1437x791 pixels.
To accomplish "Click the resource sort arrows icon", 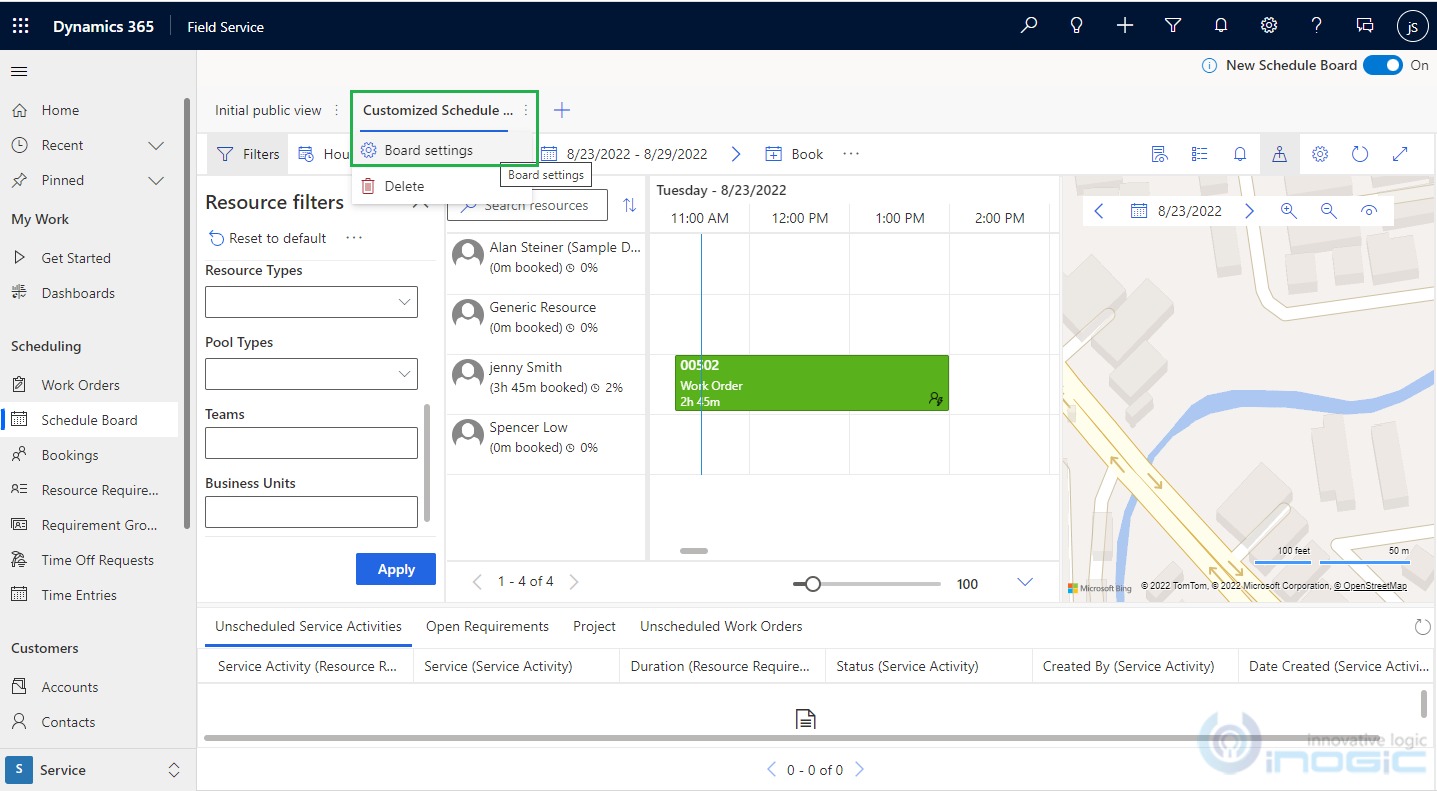I will 629,205.
